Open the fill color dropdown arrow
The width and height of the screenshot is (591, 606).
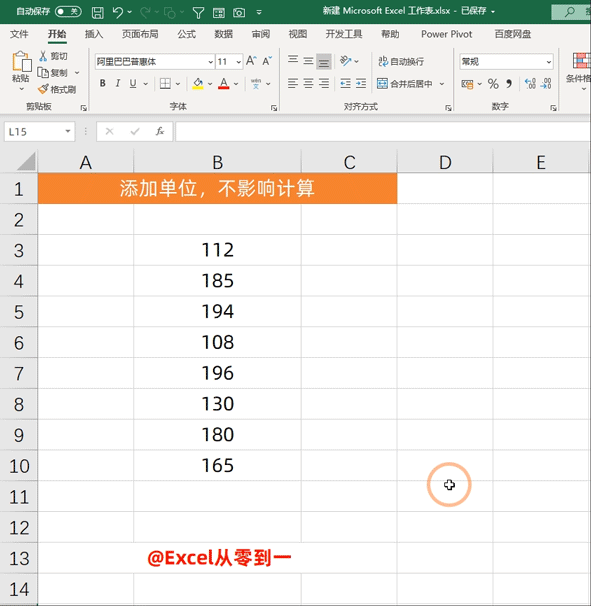(x=210, y=83)
